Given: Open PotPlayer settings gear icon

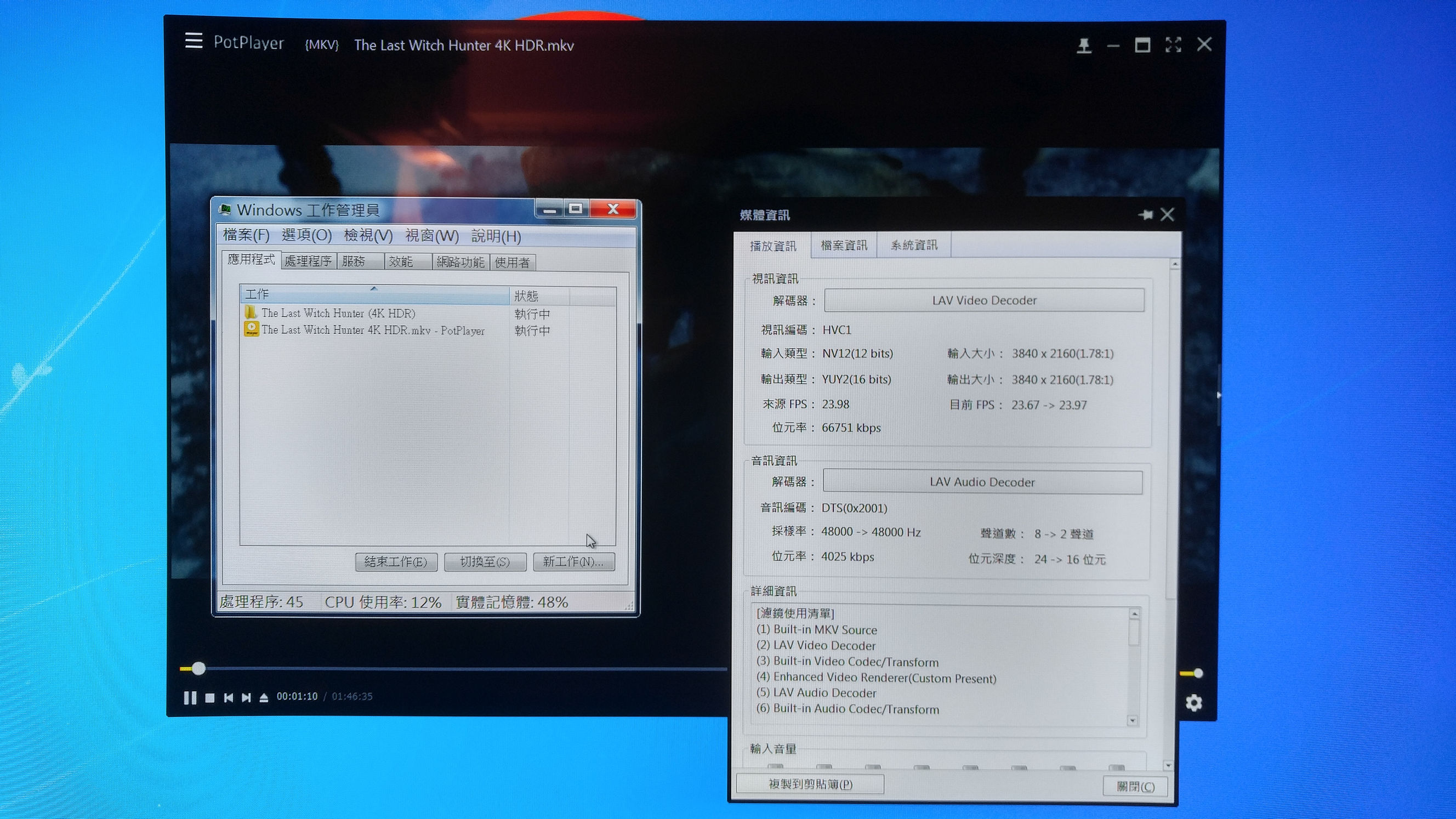Looking at the screenshot, I should [x=1193, y=703].
